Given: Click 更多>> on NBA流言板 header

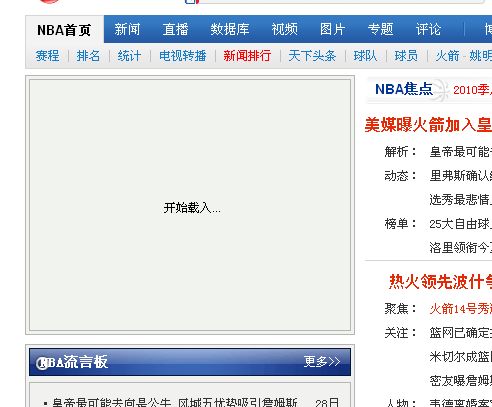Looking at the screenshot, I should coord(322,362).
